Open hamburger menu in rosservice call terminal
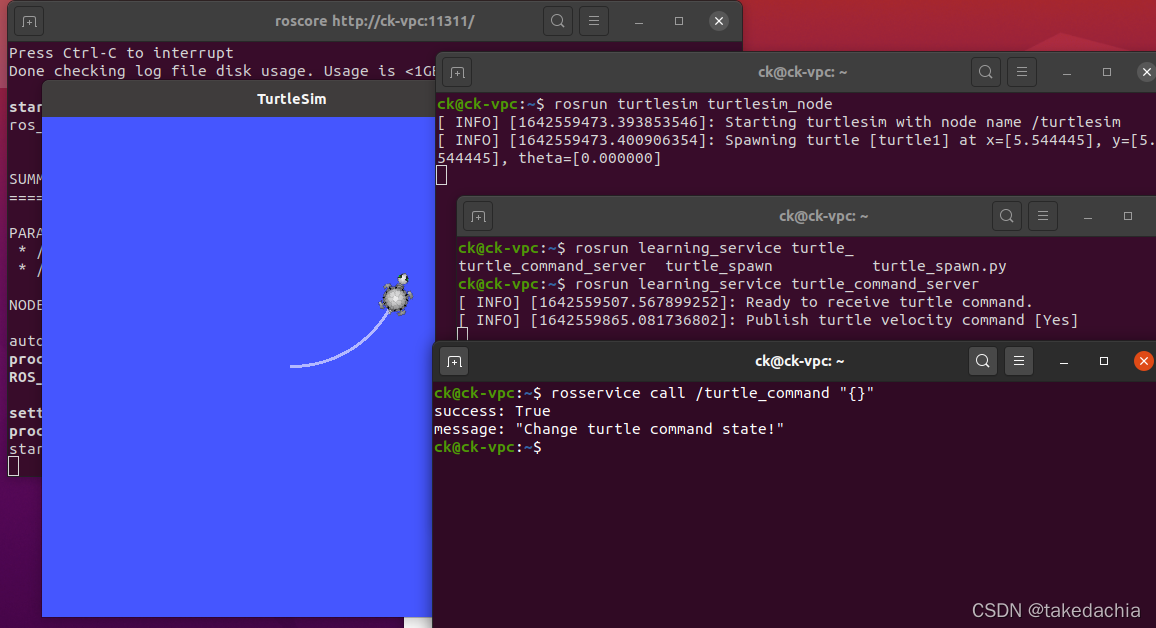 (1019, 361)
